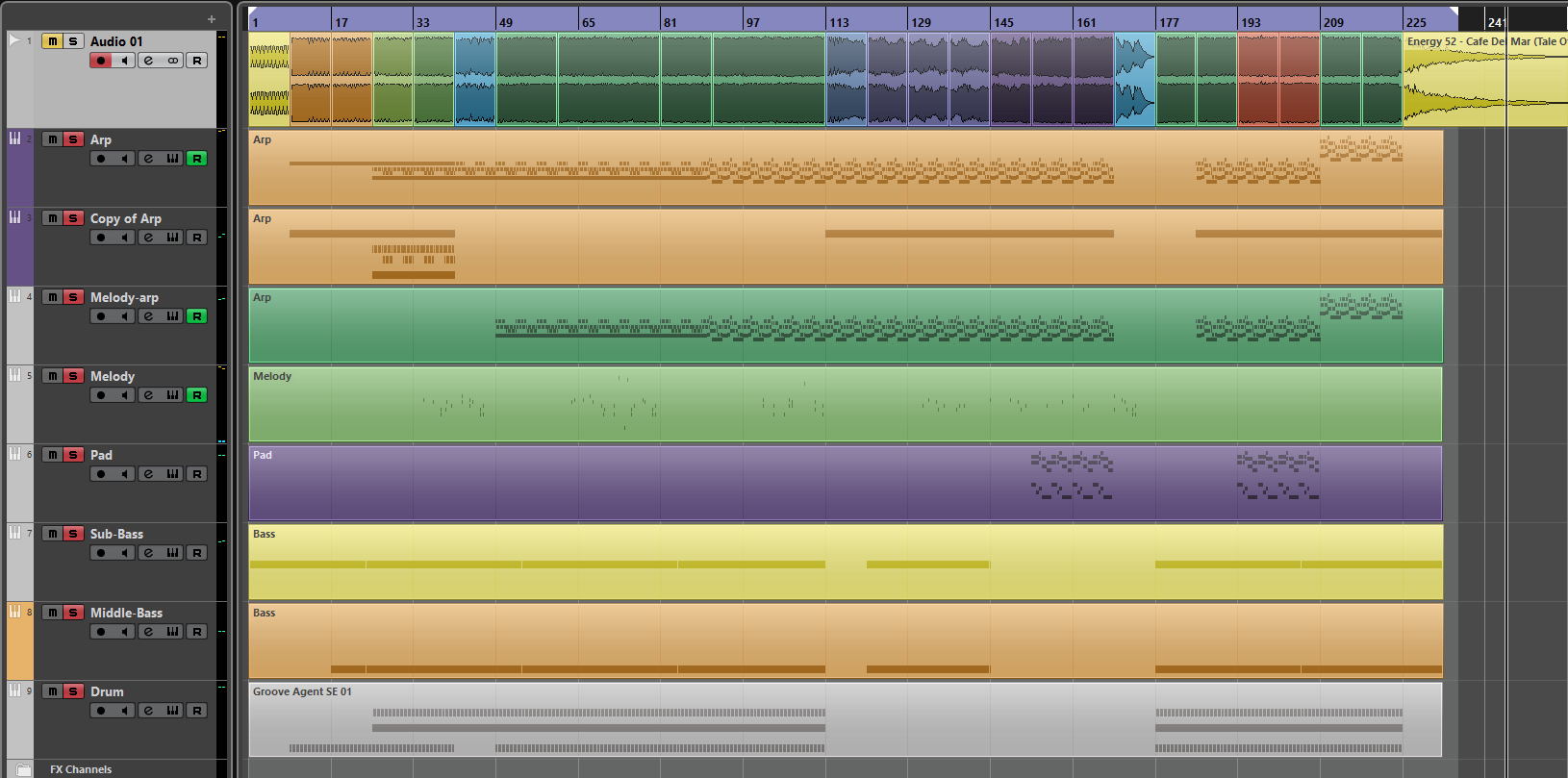Toggle monitor on the Pad track
The image size is (1568, 778).
point(124,474)
